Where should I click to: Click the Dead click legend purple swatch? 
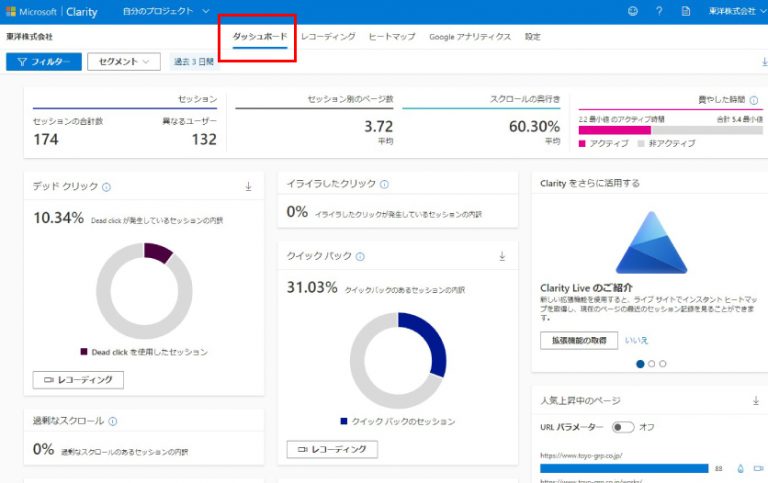(84, 352)
